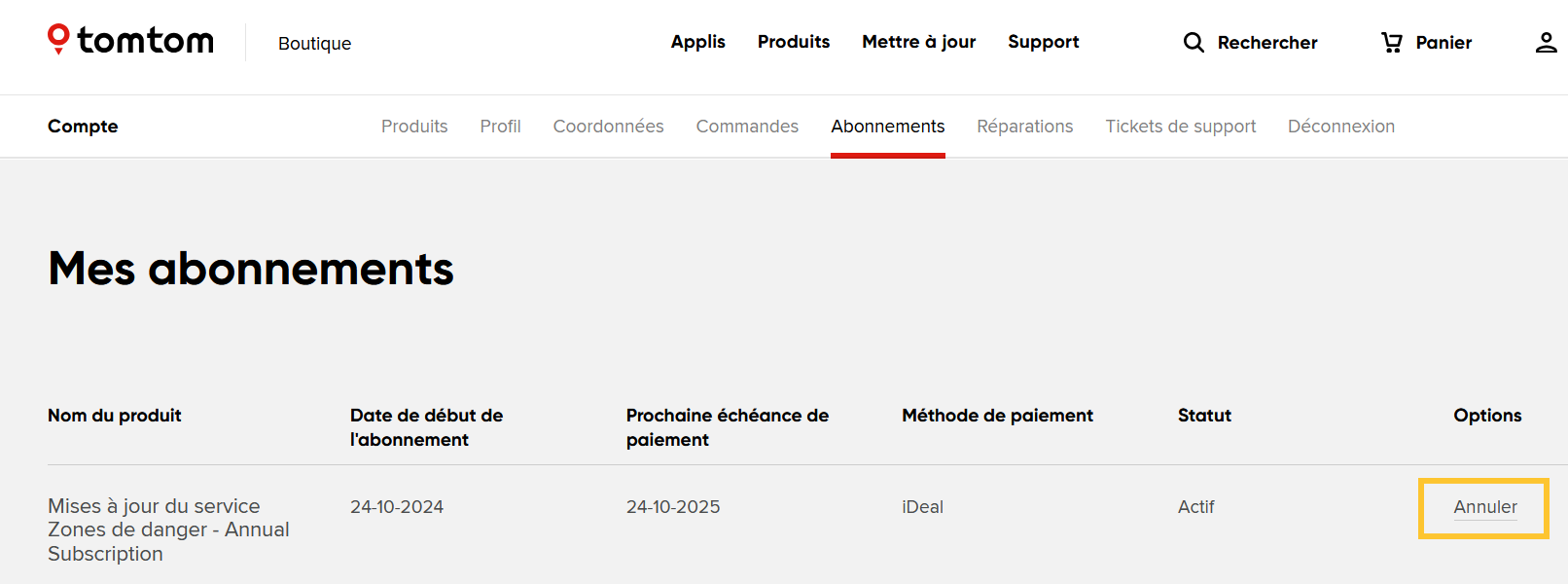Image resolution: width=1568 pixels, height=584 pixels.
Task: Switch to the Profil tab
Action: pyautogui.click(x=500, y=127)
